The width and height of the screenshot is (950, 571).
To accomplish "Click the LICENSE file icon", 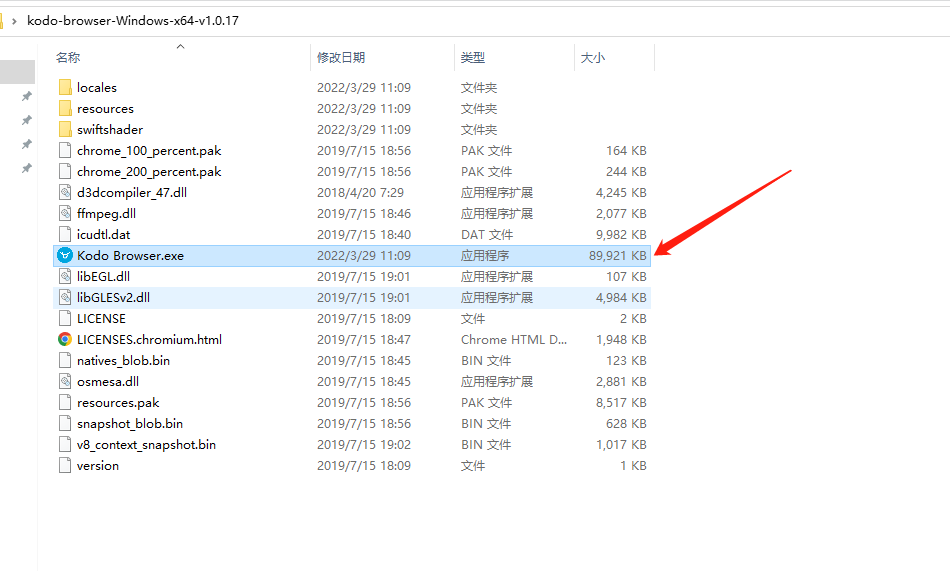I will [65, 318].
